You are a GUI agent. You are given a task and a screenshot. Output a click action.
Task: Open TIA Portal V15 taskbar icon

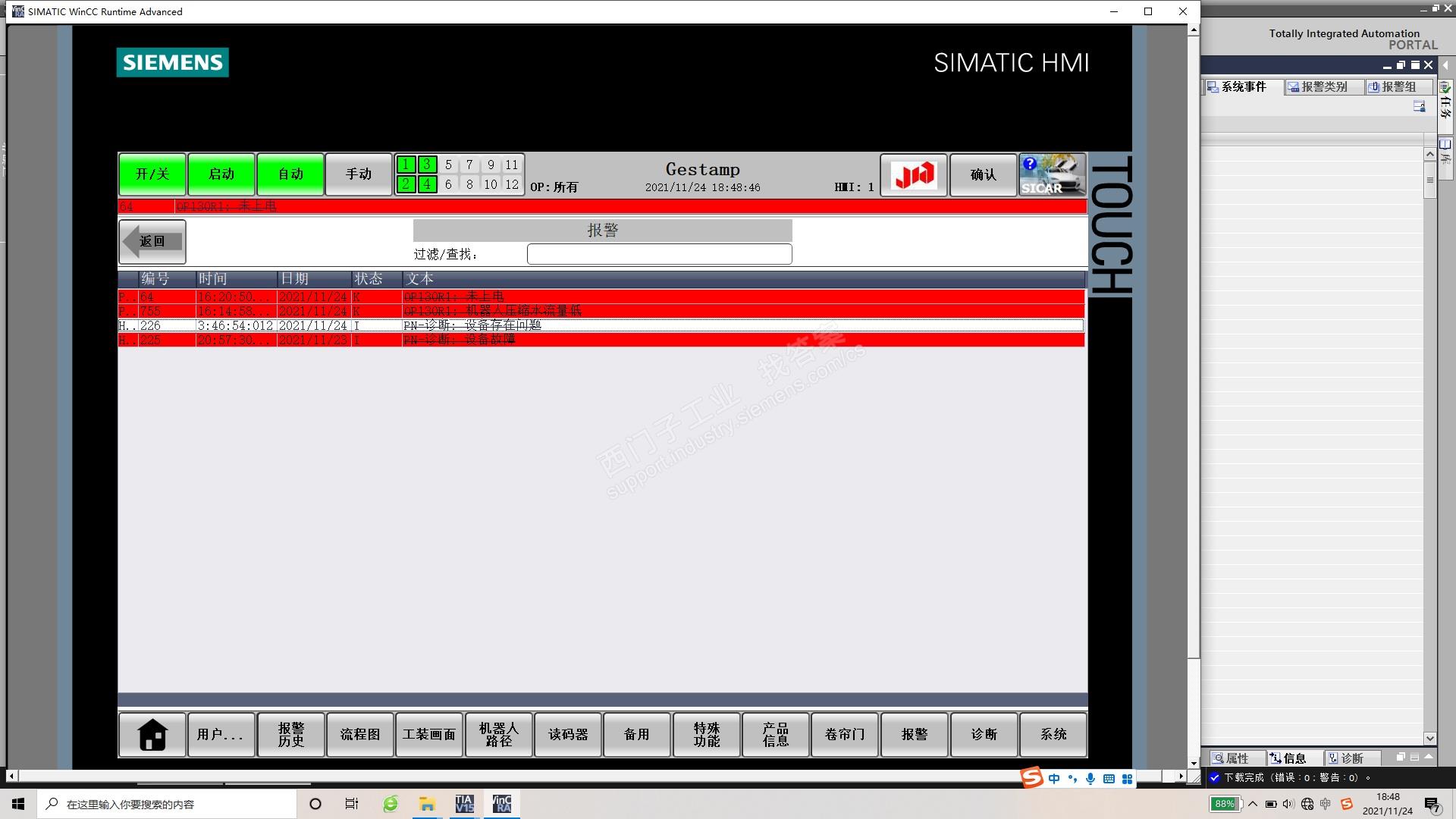[x=464, y=804]
